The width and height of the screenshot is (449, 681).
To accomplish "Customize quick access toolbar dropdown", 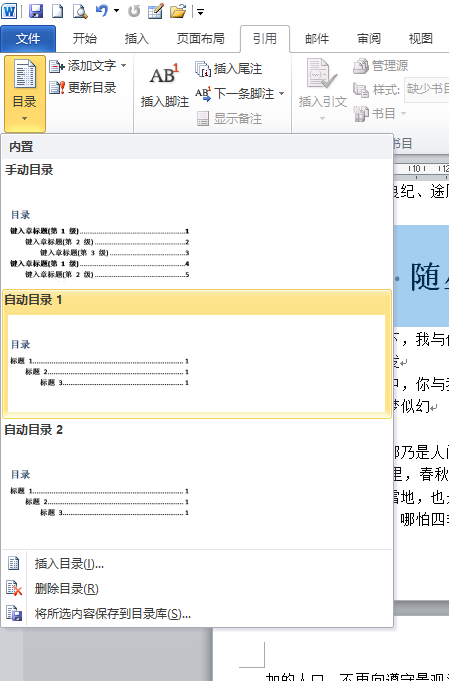I will [200, 12].
